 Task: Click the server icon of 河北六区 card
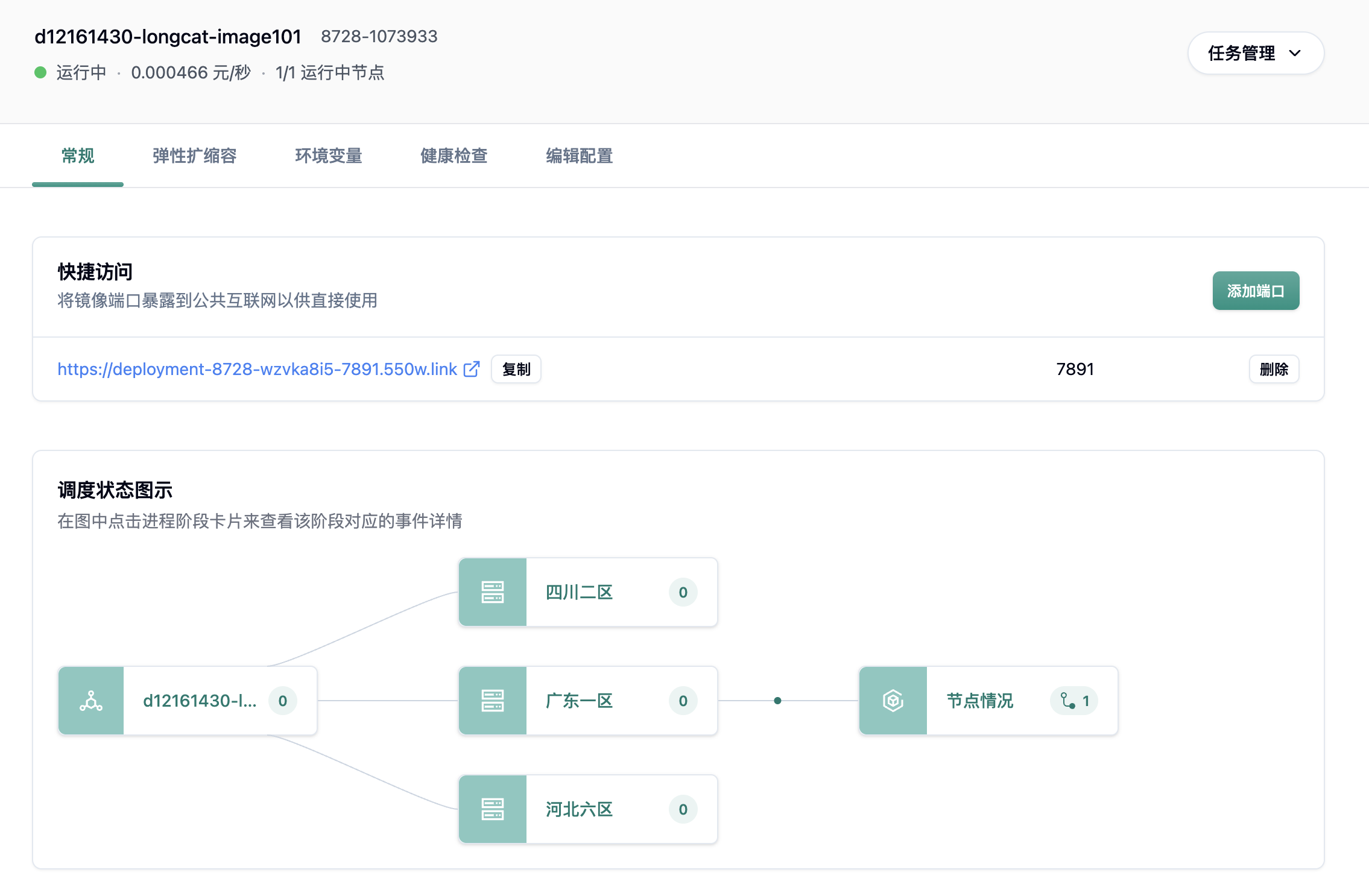[x=492, y=809]
